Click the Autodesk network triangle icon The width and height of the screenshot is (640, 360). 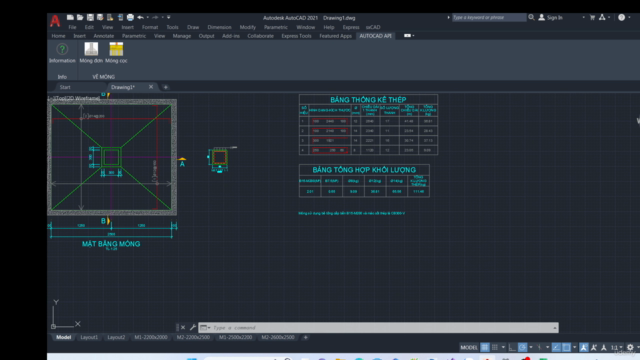(602, 18)
